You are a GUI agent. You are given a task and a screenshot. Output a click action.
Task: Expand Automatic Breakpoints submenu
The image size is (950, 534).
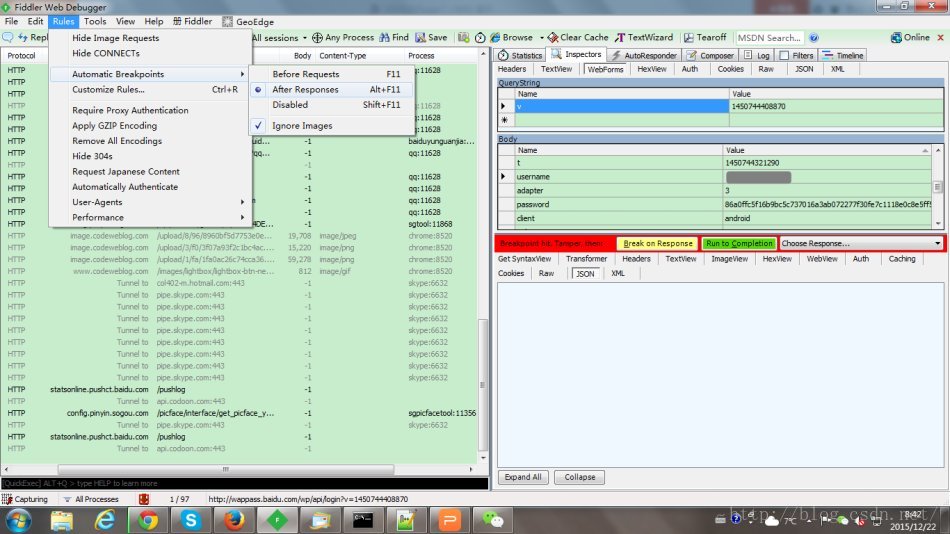(150, 74)
